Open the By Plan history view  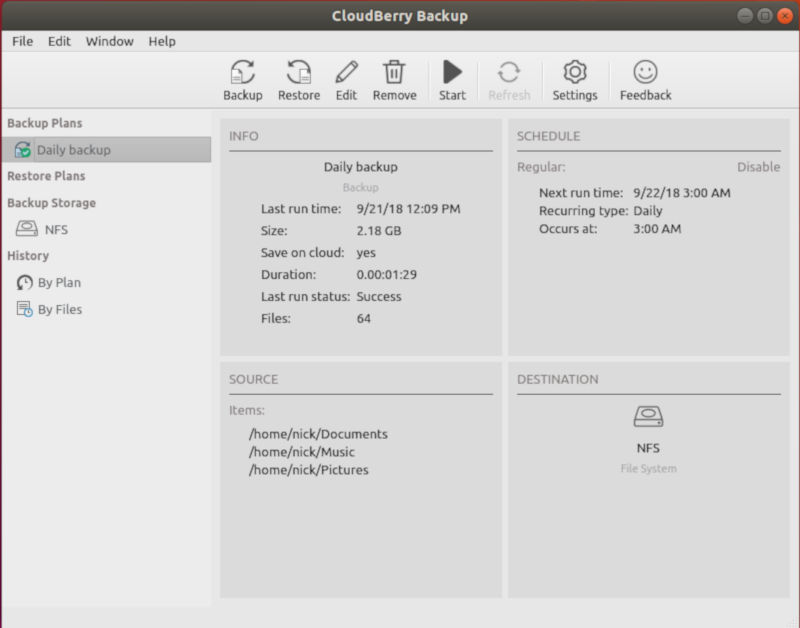click(x=46, y=282)
